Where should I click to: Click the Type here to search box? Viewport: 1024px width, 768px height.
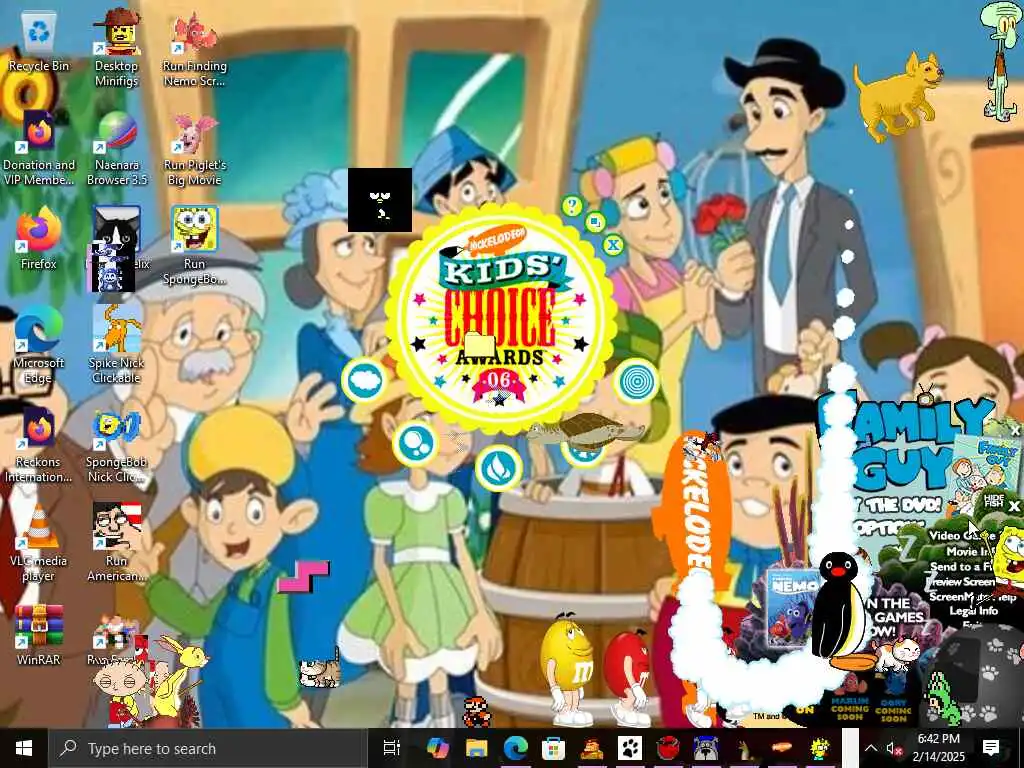tap(206, 748)
